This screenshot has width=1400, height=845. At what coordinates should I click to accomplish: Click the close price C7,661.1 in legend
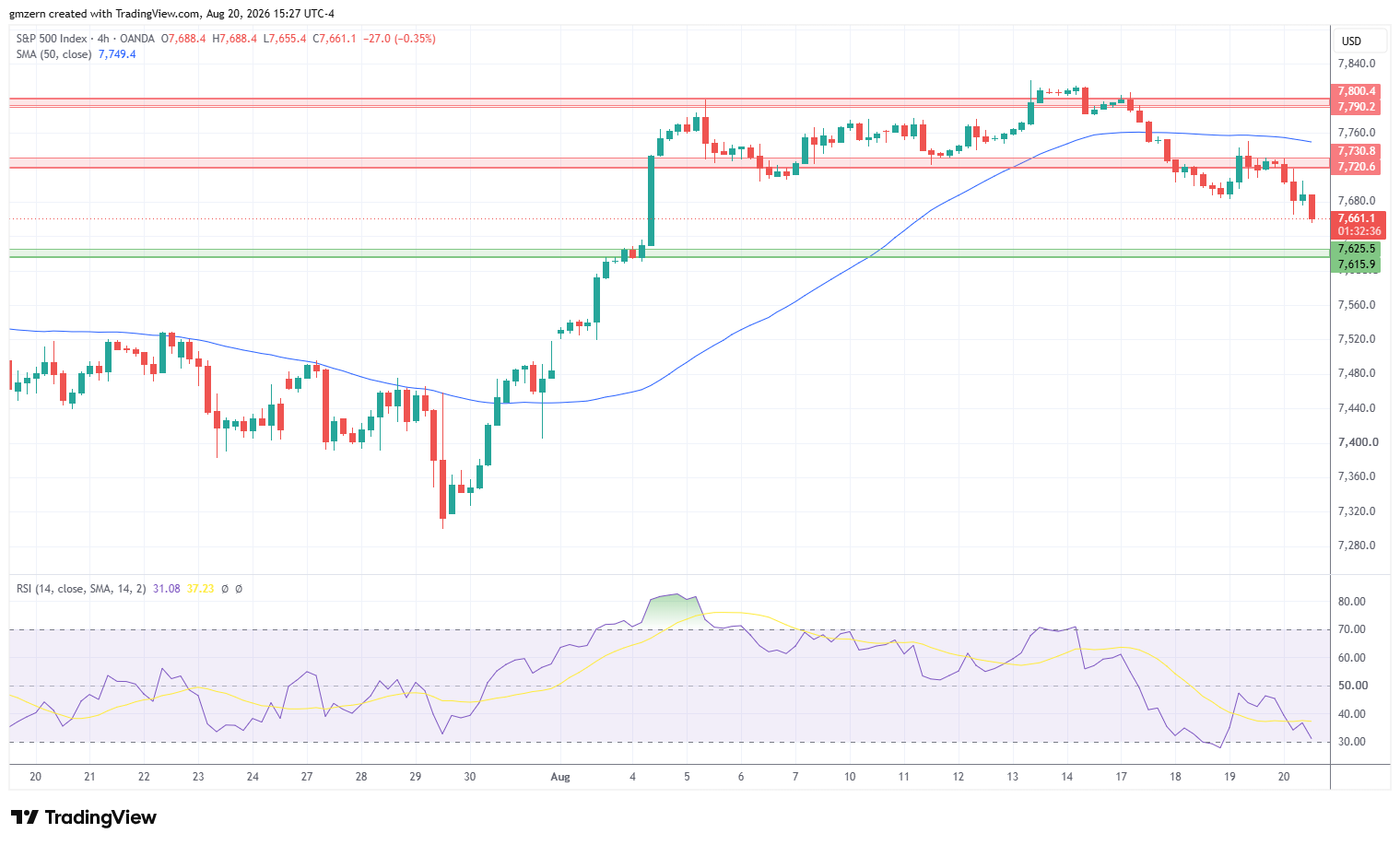[x=335, y=39]
